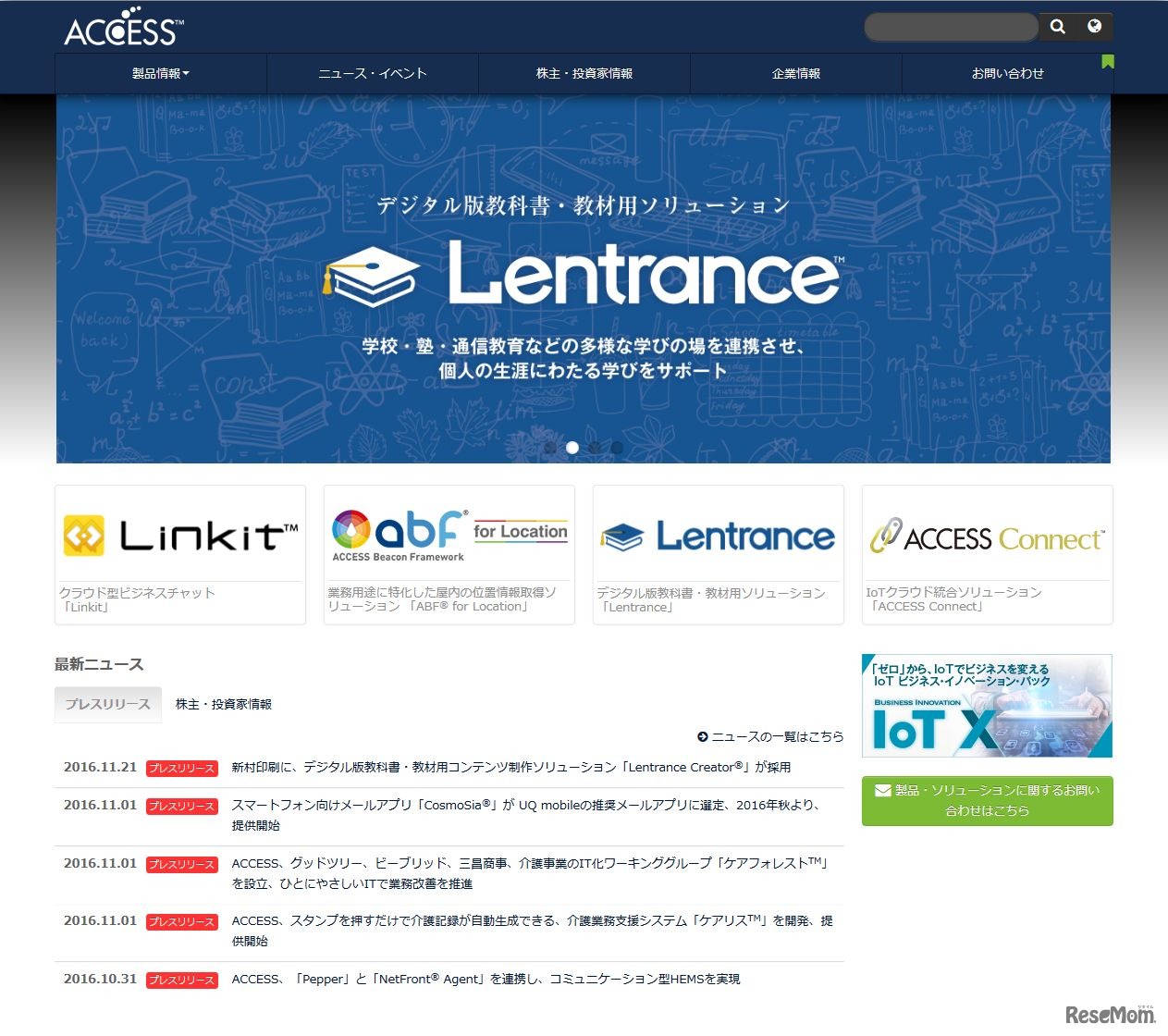The width and height of the screenshot is (1168, 1036).
Task: Click the date 2016.10.31
Action: [x=100, y=979]
